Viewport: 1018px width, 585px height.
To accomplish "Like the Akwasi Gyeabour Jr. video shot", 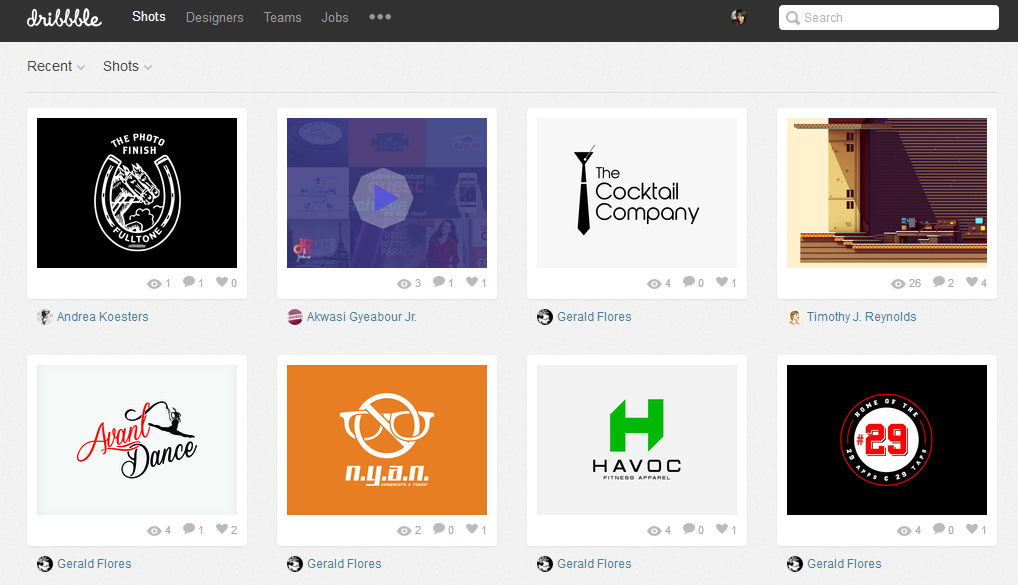I will pyautogui.click(x=472, y=282).
